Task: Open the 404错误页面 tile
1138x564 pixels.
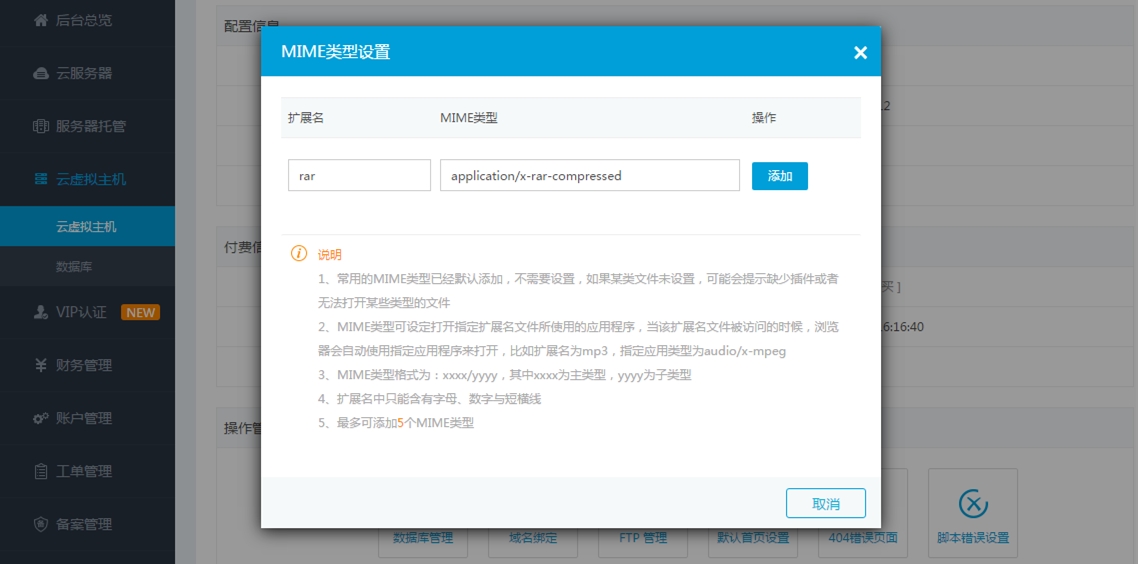Action: (863, 537)
